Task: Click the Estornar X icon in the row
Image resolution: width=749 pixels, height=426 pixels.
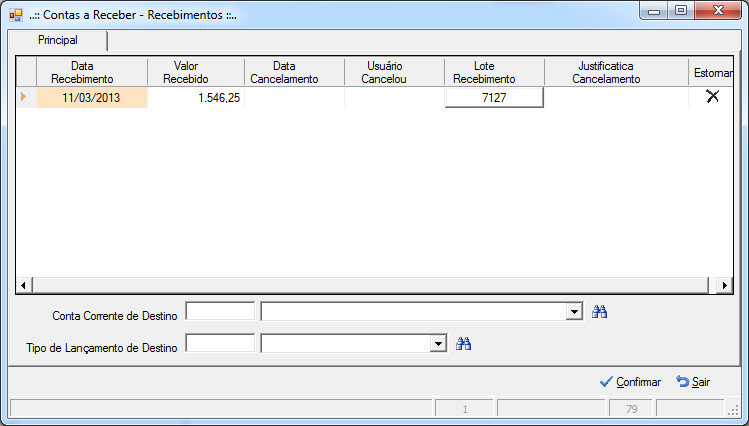Action: point(712,96)
